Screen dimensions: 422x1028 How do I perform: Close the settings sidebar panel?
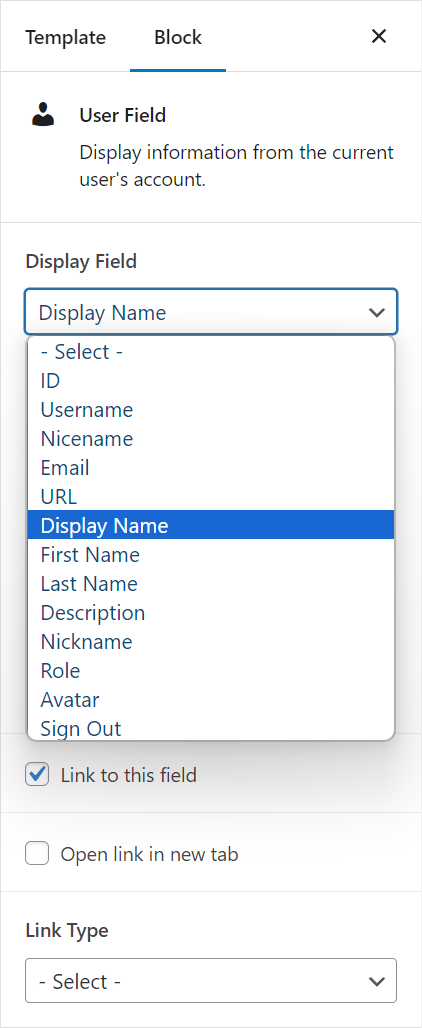click(379, 37)
